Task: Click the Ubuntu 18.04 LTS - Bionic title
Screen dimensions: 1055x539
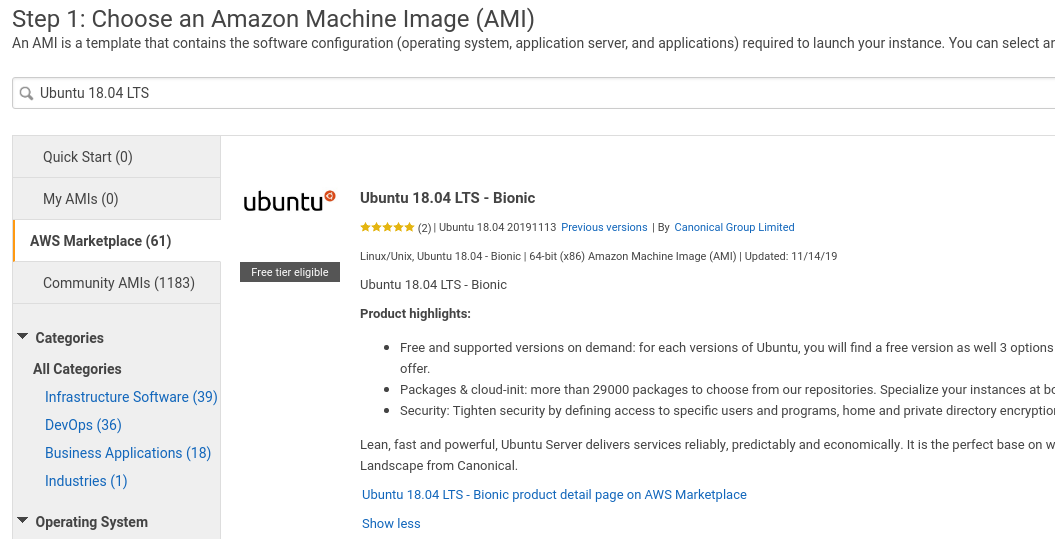Action: 447,198
